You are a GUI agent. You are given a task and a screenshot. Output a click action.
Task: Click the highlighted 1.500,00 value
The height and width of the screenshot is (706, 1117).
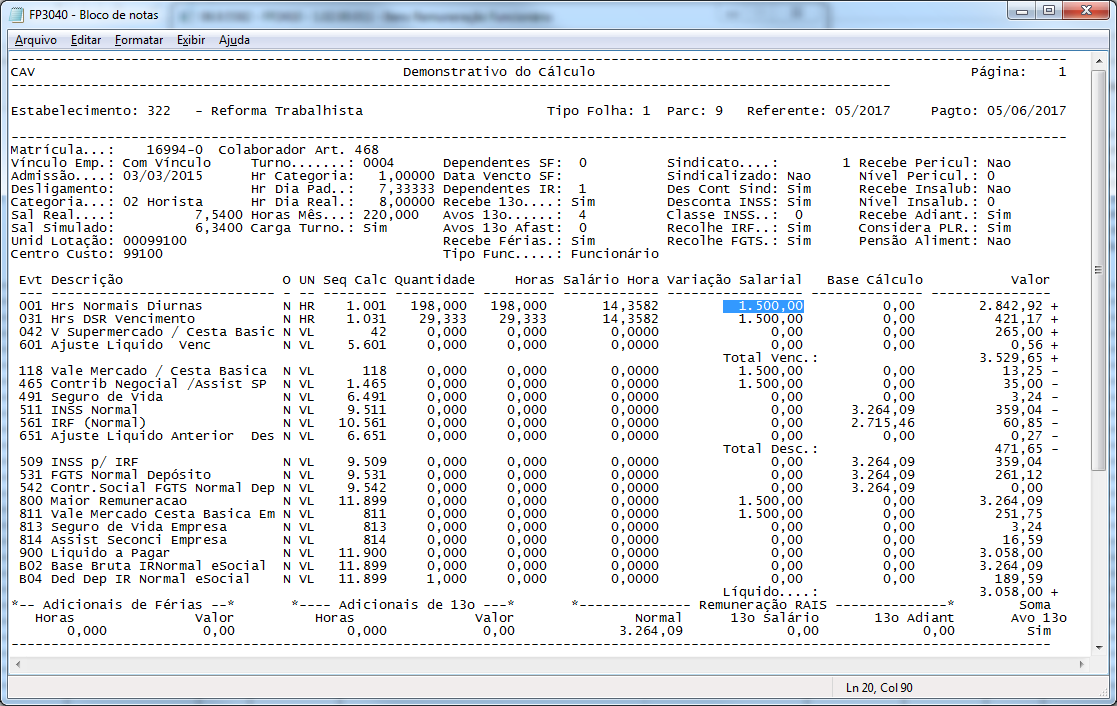(x=763, y=306)
